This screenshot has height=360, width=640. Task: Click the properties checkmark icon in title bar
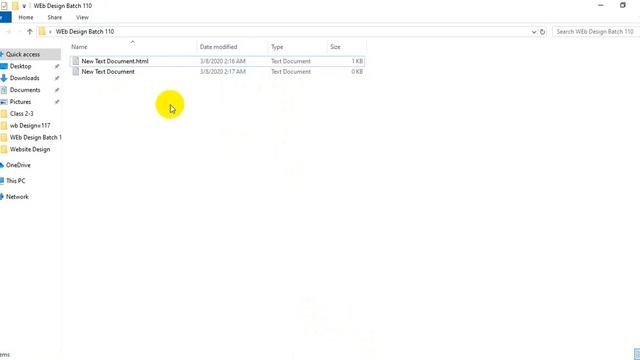pos(4,6)
